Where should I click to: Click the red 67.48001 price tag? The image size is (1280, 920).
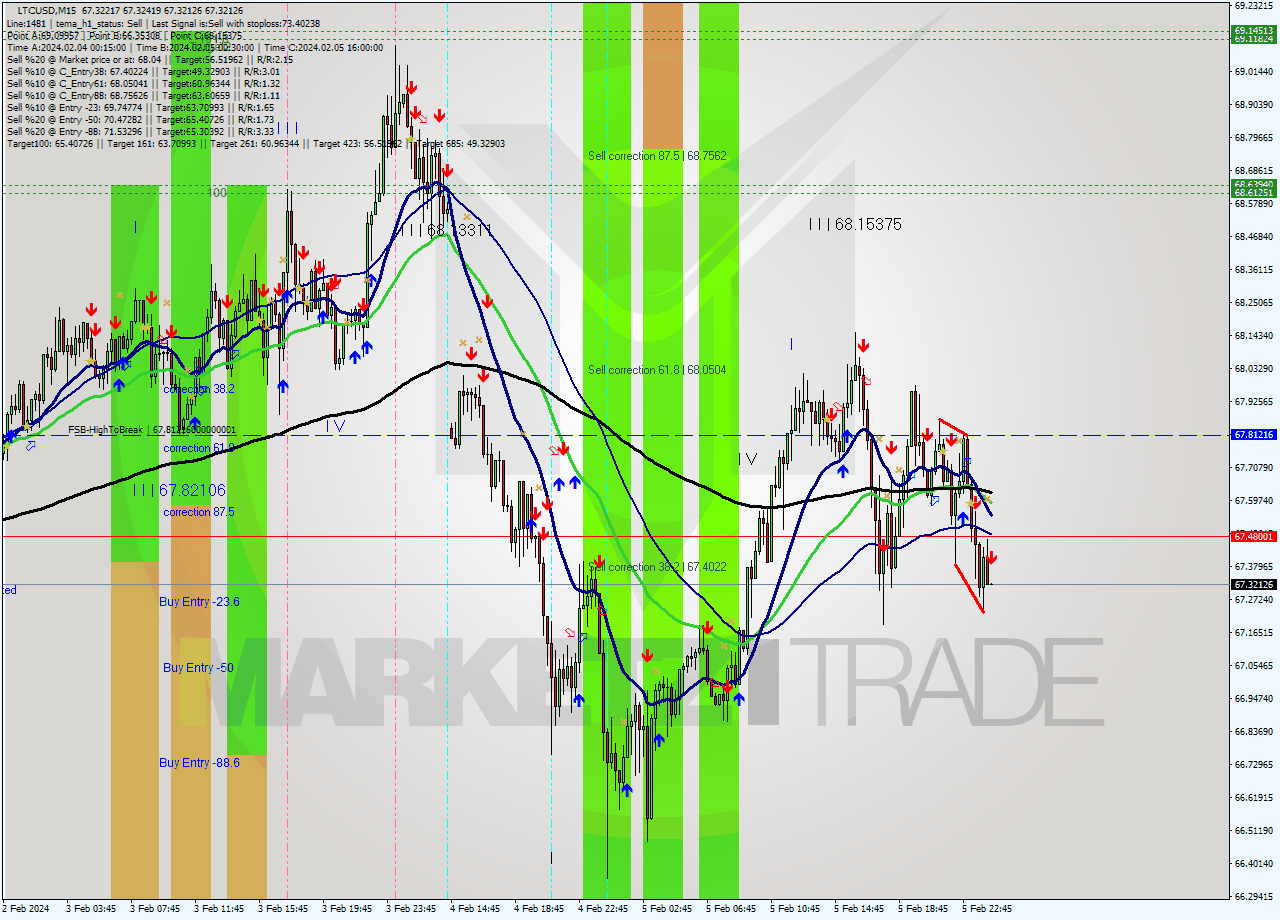[1254, 537]
